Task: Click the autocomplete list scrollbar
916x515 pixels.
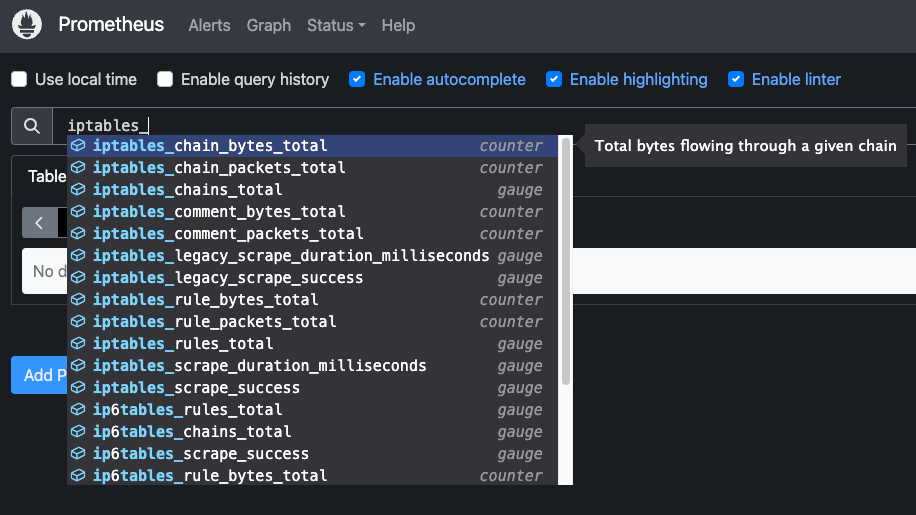Action: click(565, 261)
